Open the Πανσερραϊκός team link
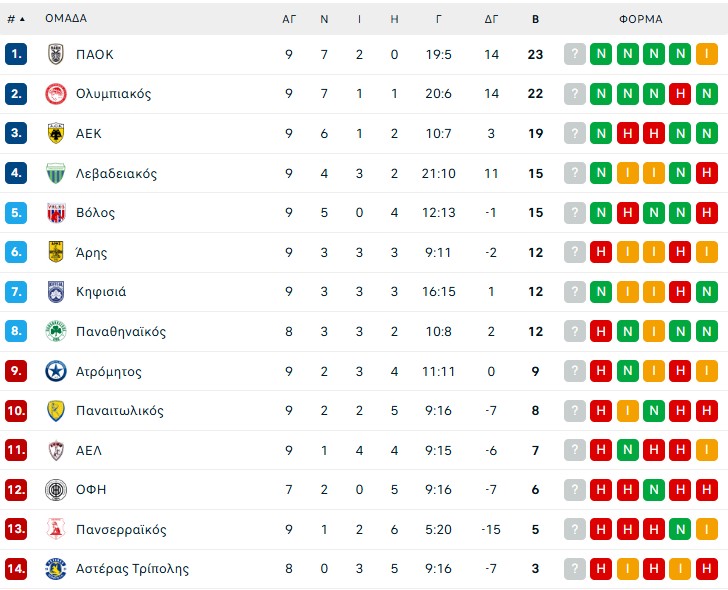This screenshot has height=590, width=728. click(121, 530)
